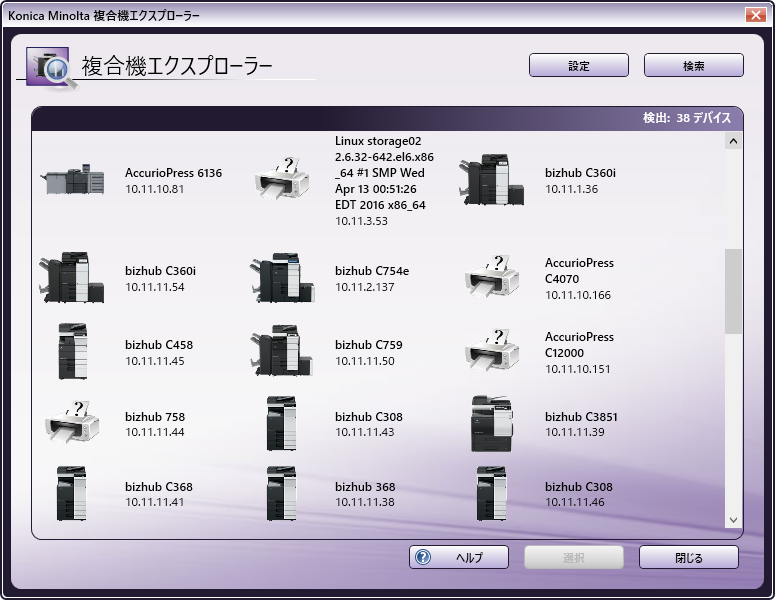Click IP address 10.11.10.151

(577, 369)
